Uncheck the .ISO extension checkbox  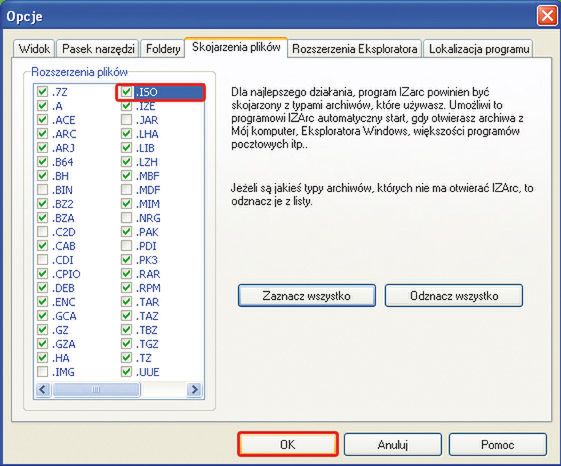[126, 92]
